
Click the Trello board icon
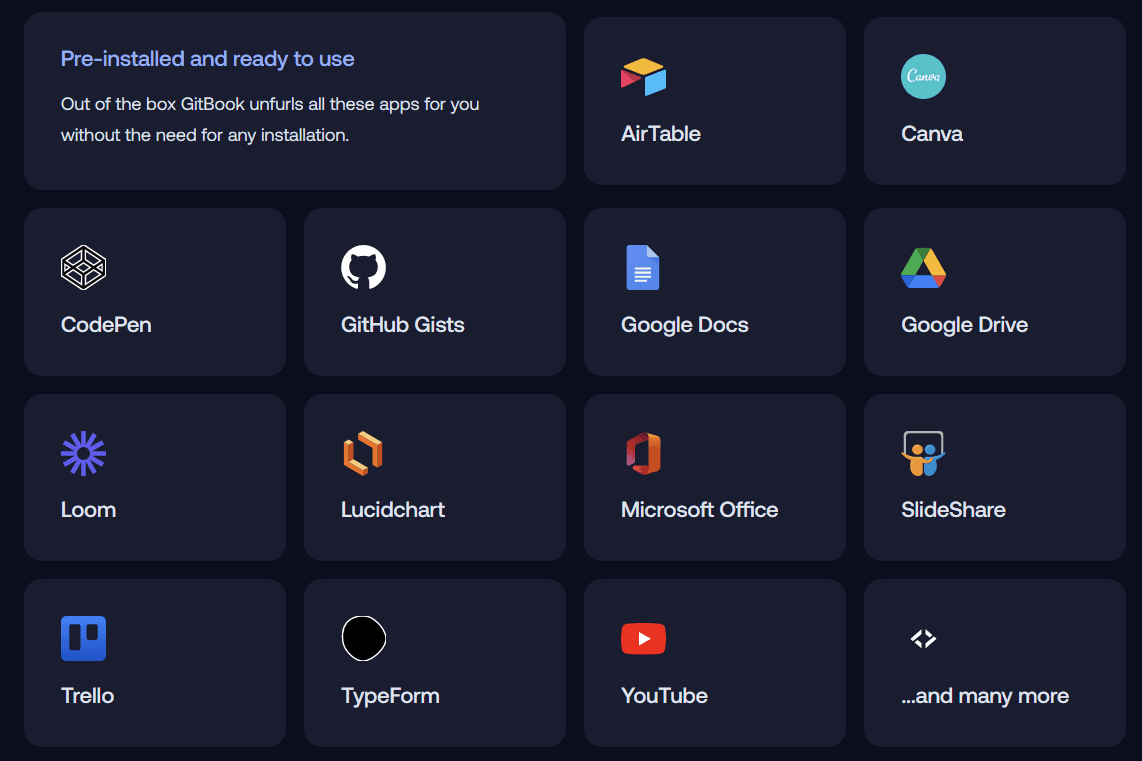point(83,639)
